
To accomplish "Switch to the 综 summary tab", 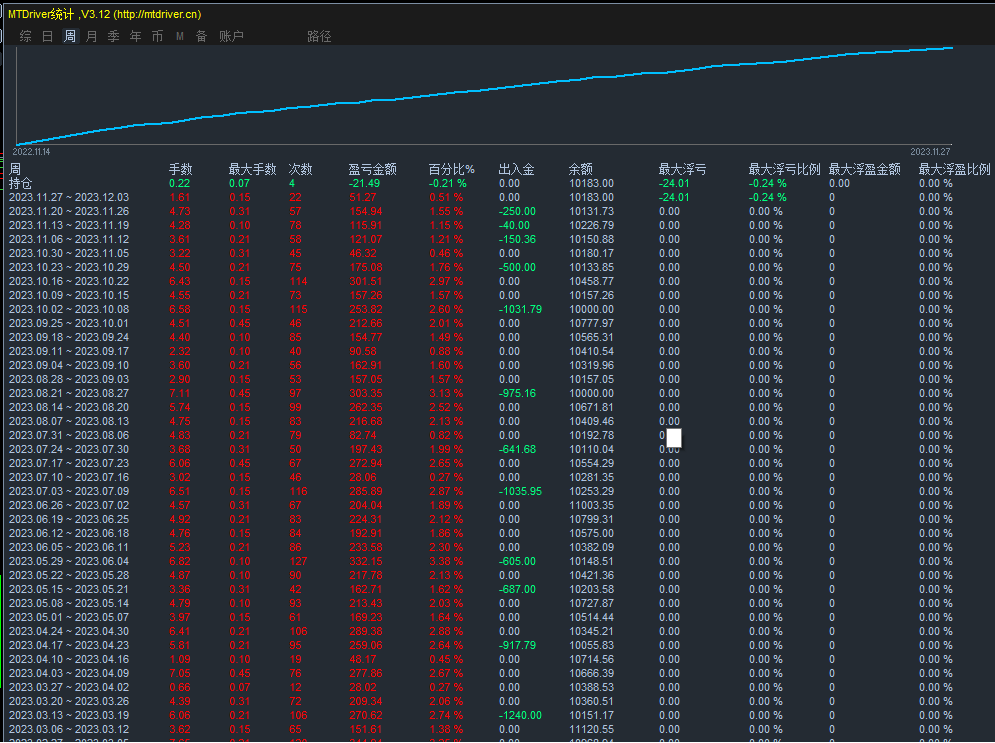I will click(26, 37).
